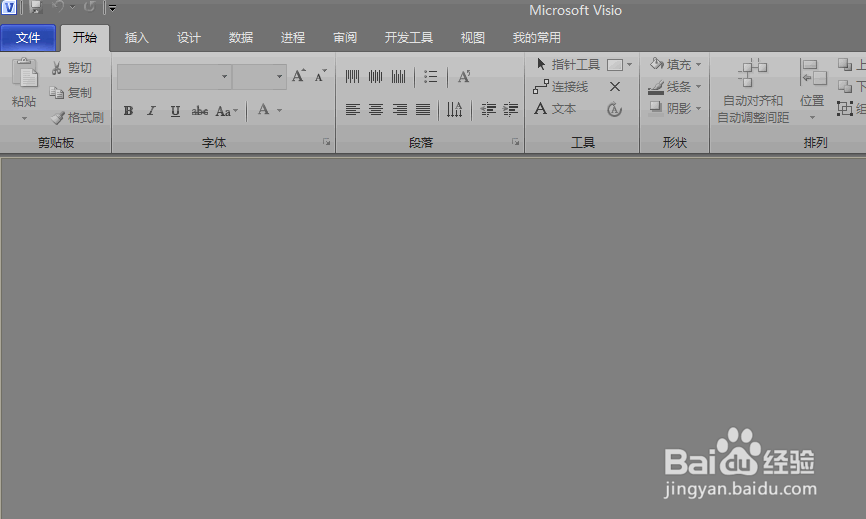This screenshot has width=866, height=519.
Task: Apply the font color A button
Action: pos(263,110)
